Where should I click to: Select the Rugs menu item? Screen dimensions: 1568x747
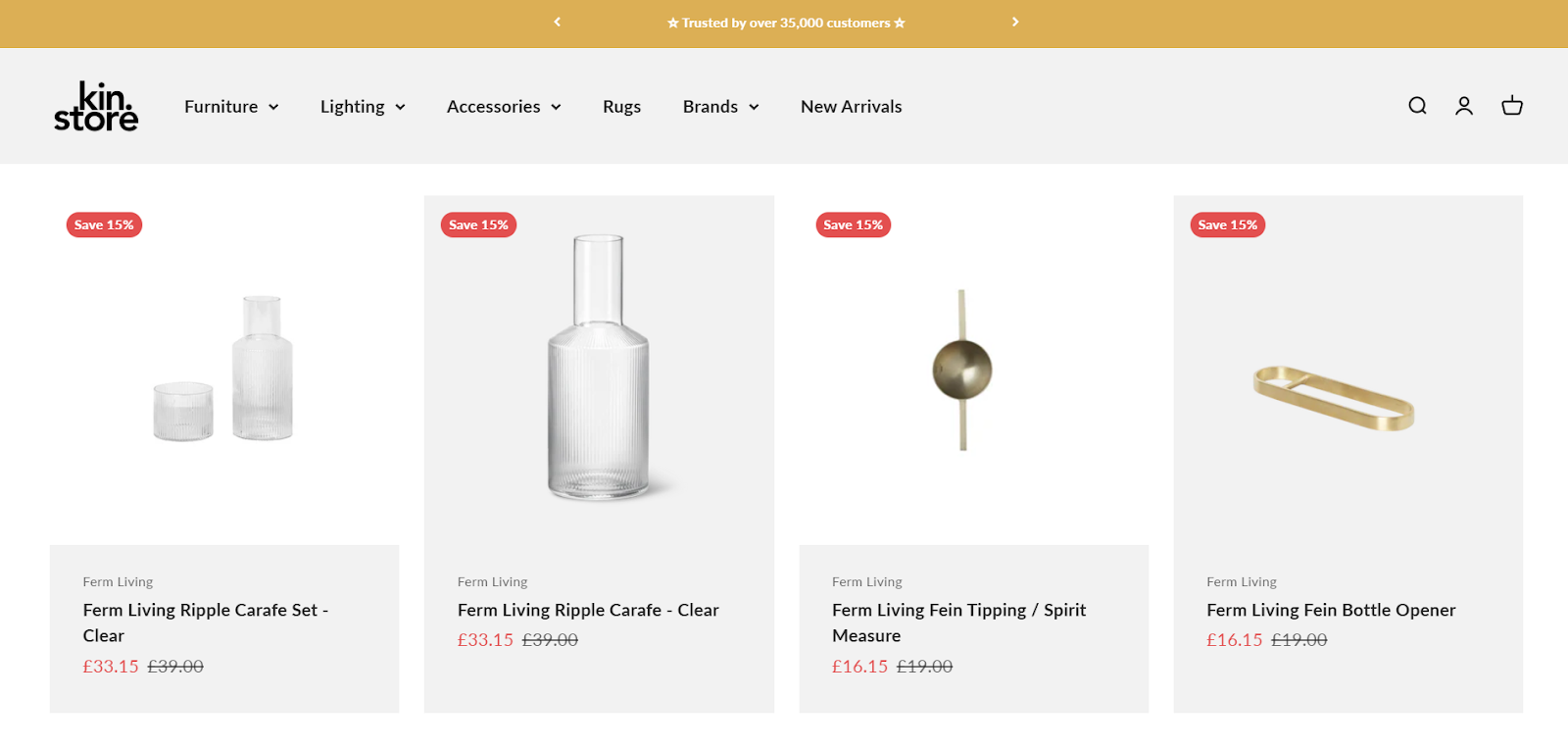click(x=621, y=106)
